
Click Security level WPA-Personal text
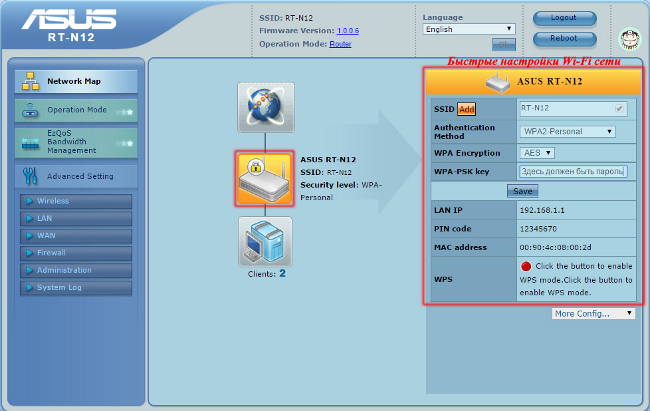(341, 191)
